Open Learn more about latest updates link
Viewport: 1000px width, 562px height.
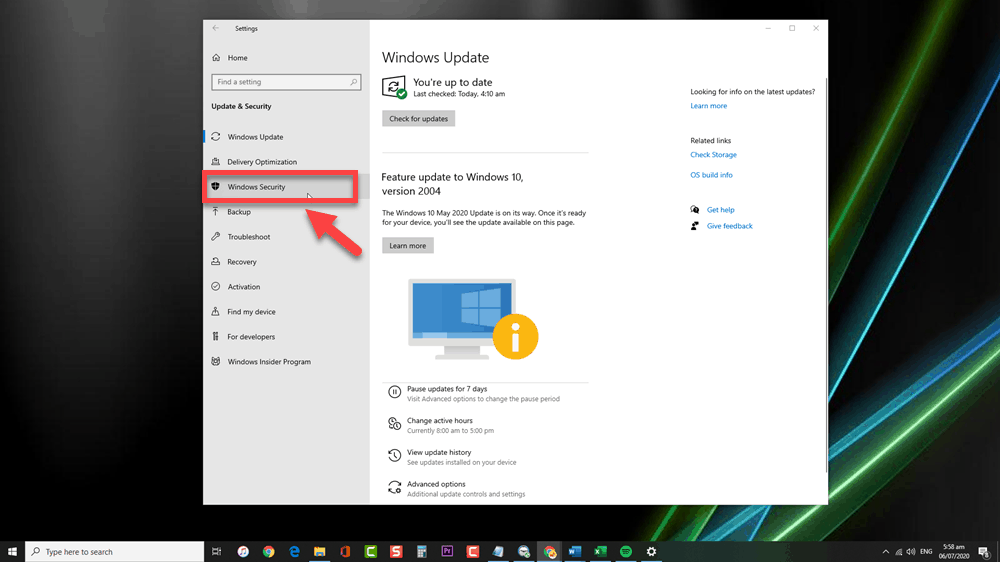click(708, 106)
